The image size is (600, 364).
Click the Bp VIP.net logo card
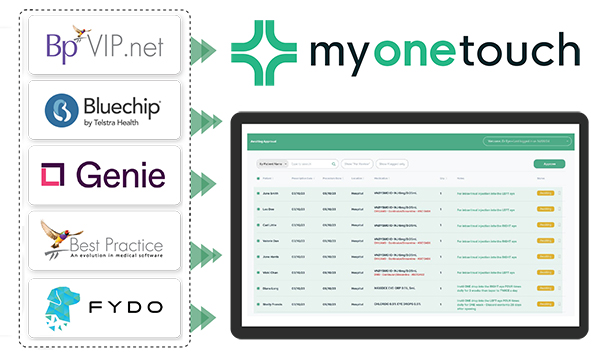coord(104,45)
